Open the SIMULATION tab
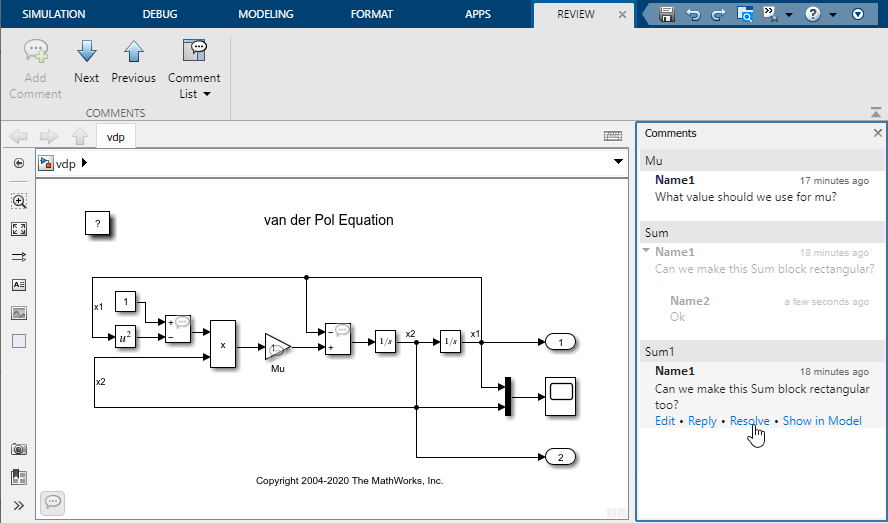The image size is (888, 523). coord(54,14)
